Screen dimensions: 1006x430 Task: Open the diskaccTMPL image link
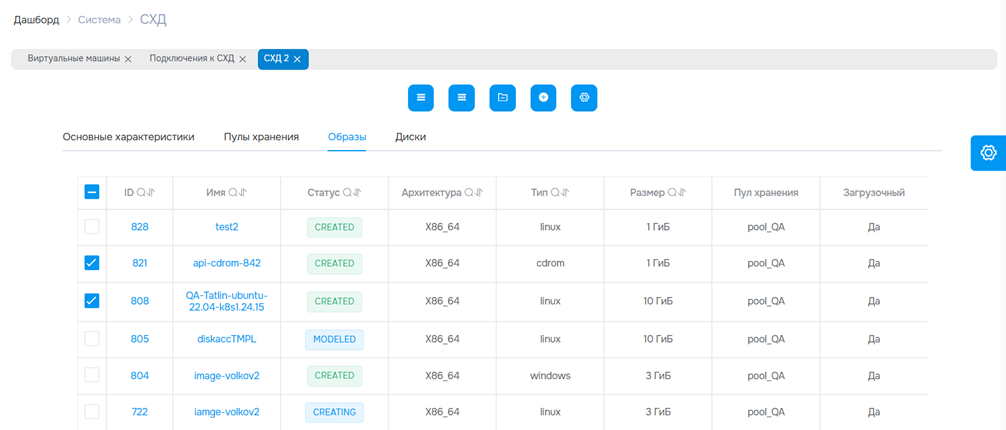point(227,339)
